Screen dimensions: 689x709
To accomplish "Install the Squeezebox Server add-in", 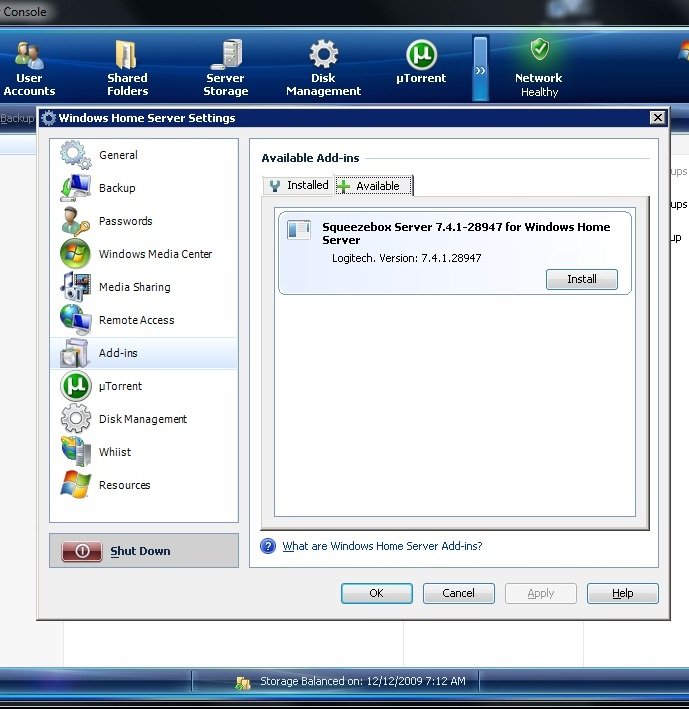I will tap(581, 279).
